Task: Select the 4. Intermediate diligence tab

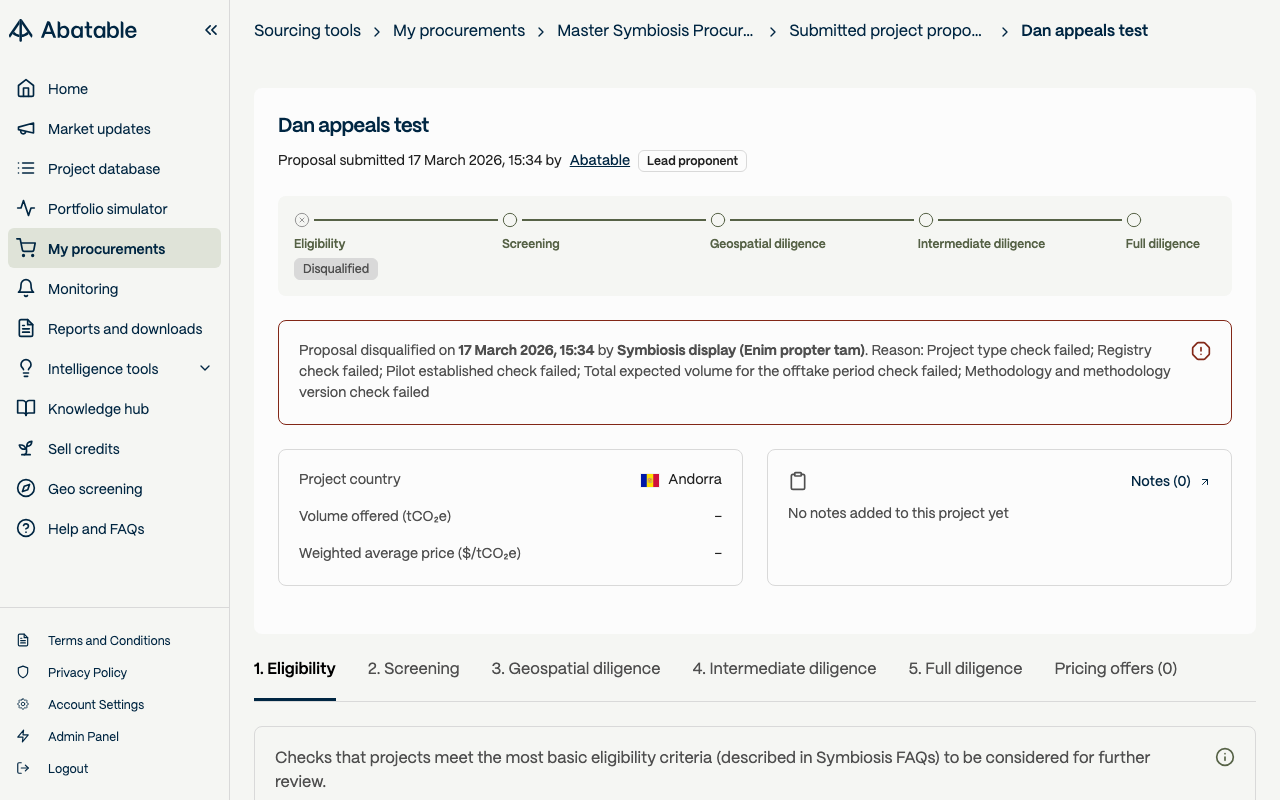Action: click(x=785, y=669)
